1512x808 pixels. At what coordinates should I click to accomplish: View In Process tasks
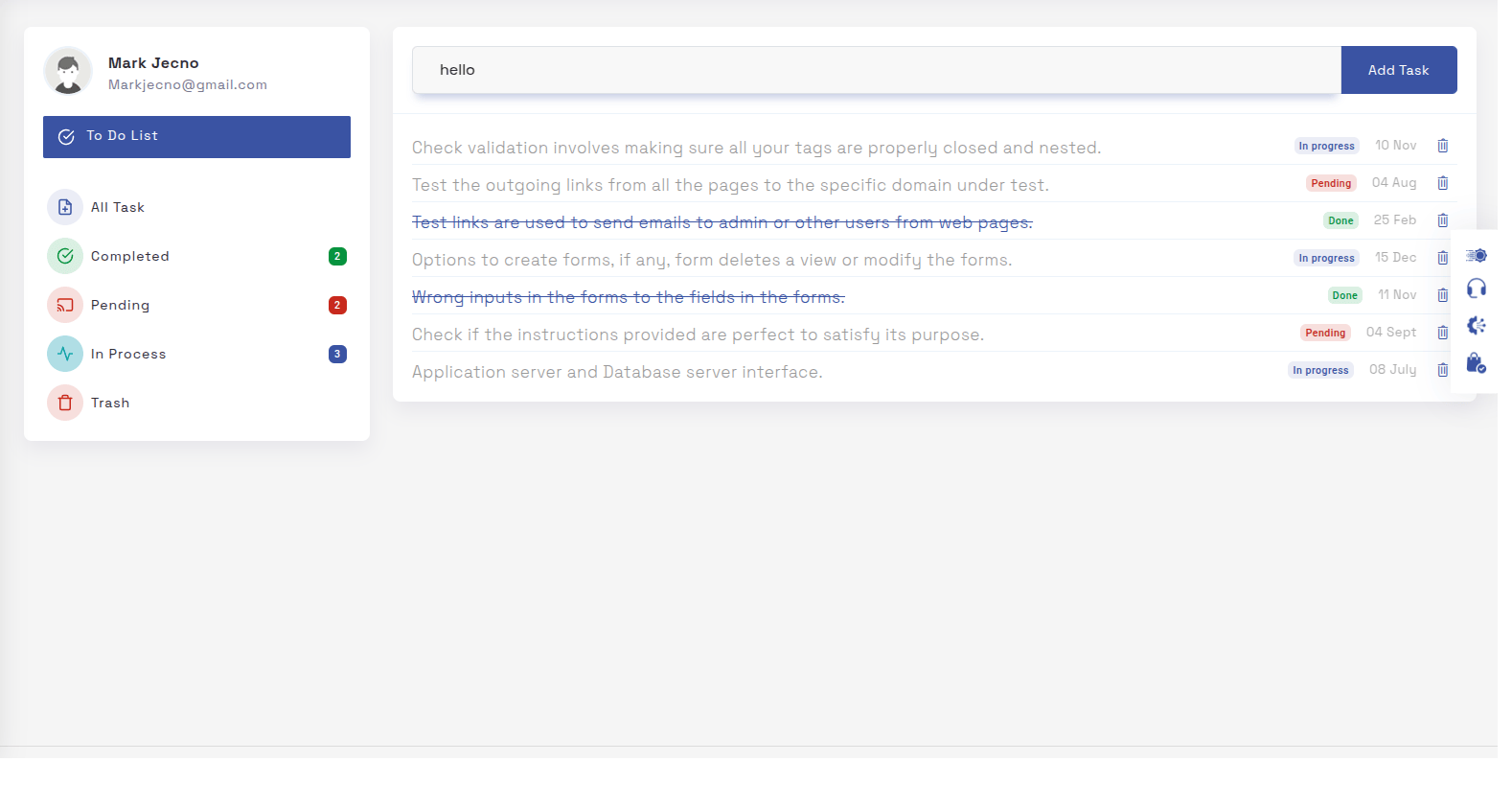(127, 354)
